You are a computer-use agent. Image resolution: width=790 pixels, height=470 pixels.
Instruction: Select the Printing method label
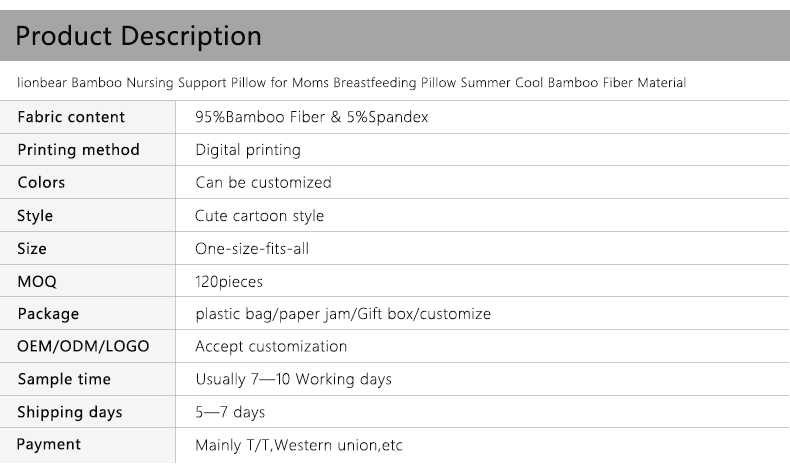pos(78,150)
